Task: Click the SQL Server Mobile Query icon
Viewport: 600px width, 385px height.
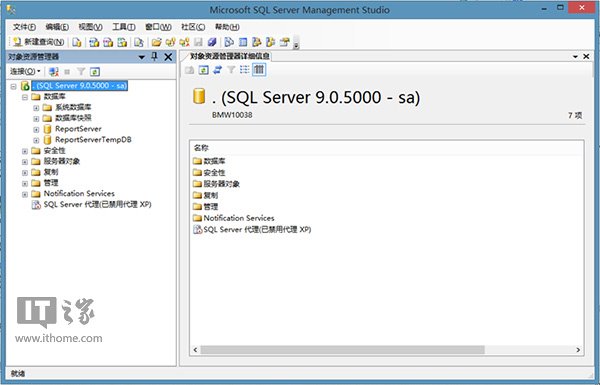Action: [x=139, y=42]
